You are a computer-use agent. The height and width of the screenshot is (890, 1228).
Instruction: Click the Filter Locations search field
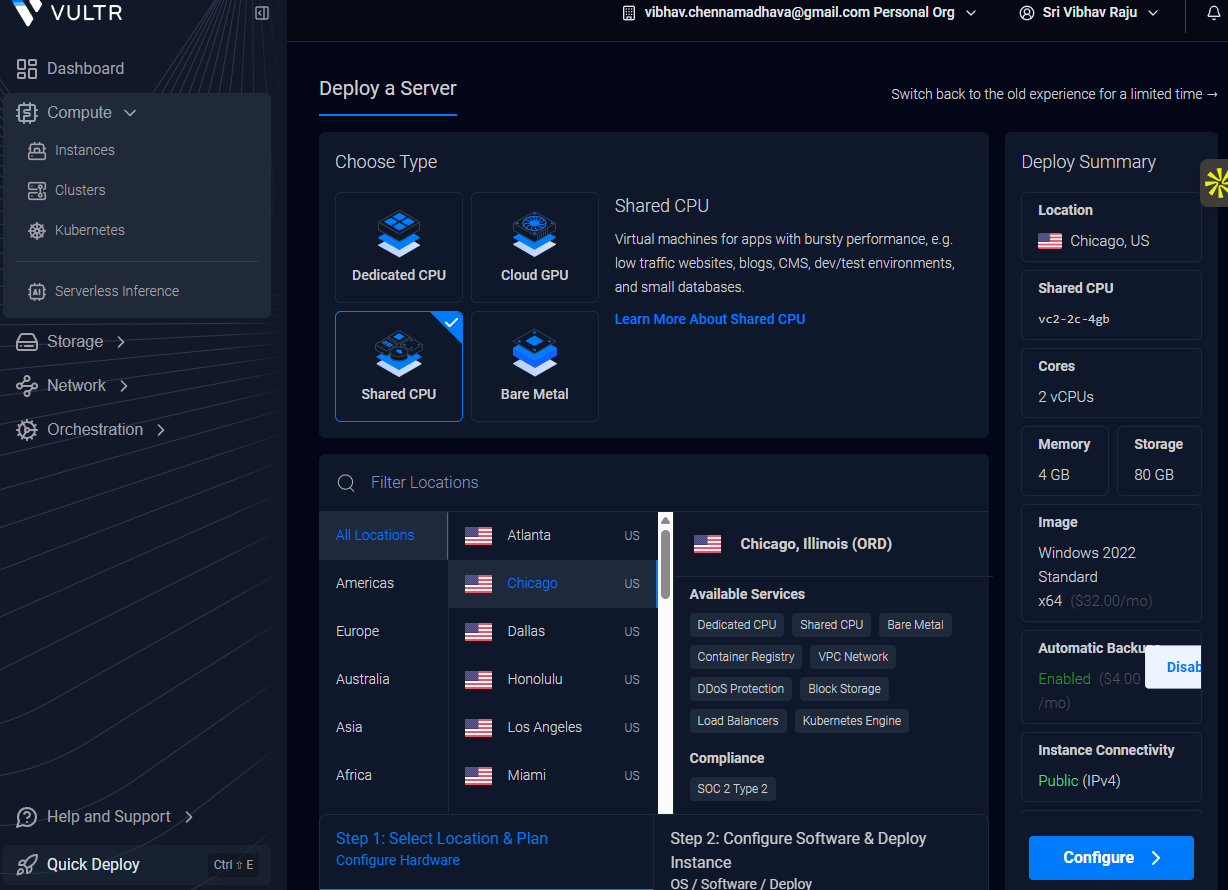pyautogui.click(x=653, y=482)
